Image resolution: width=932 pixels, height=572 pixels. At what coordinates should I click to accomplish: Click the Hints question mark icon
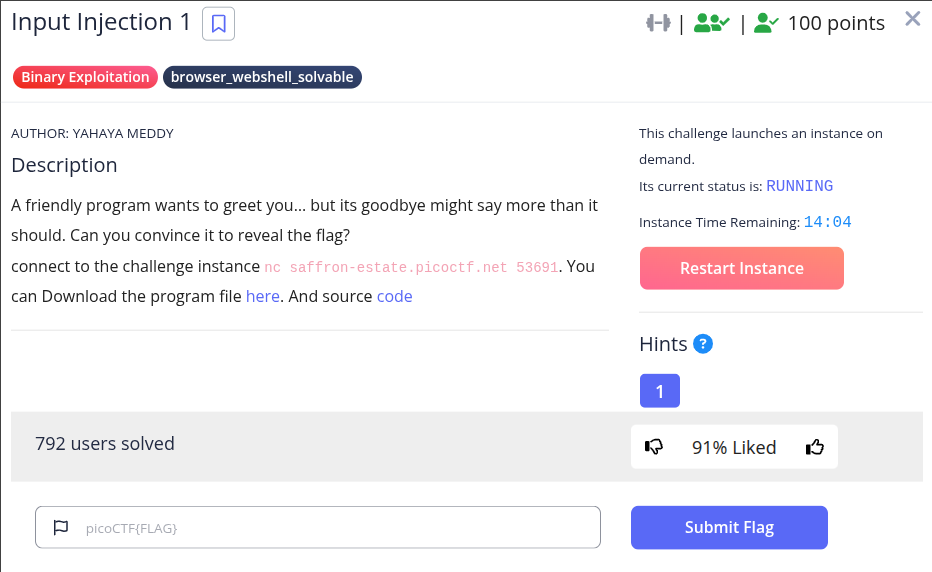(x=703, y=344)
